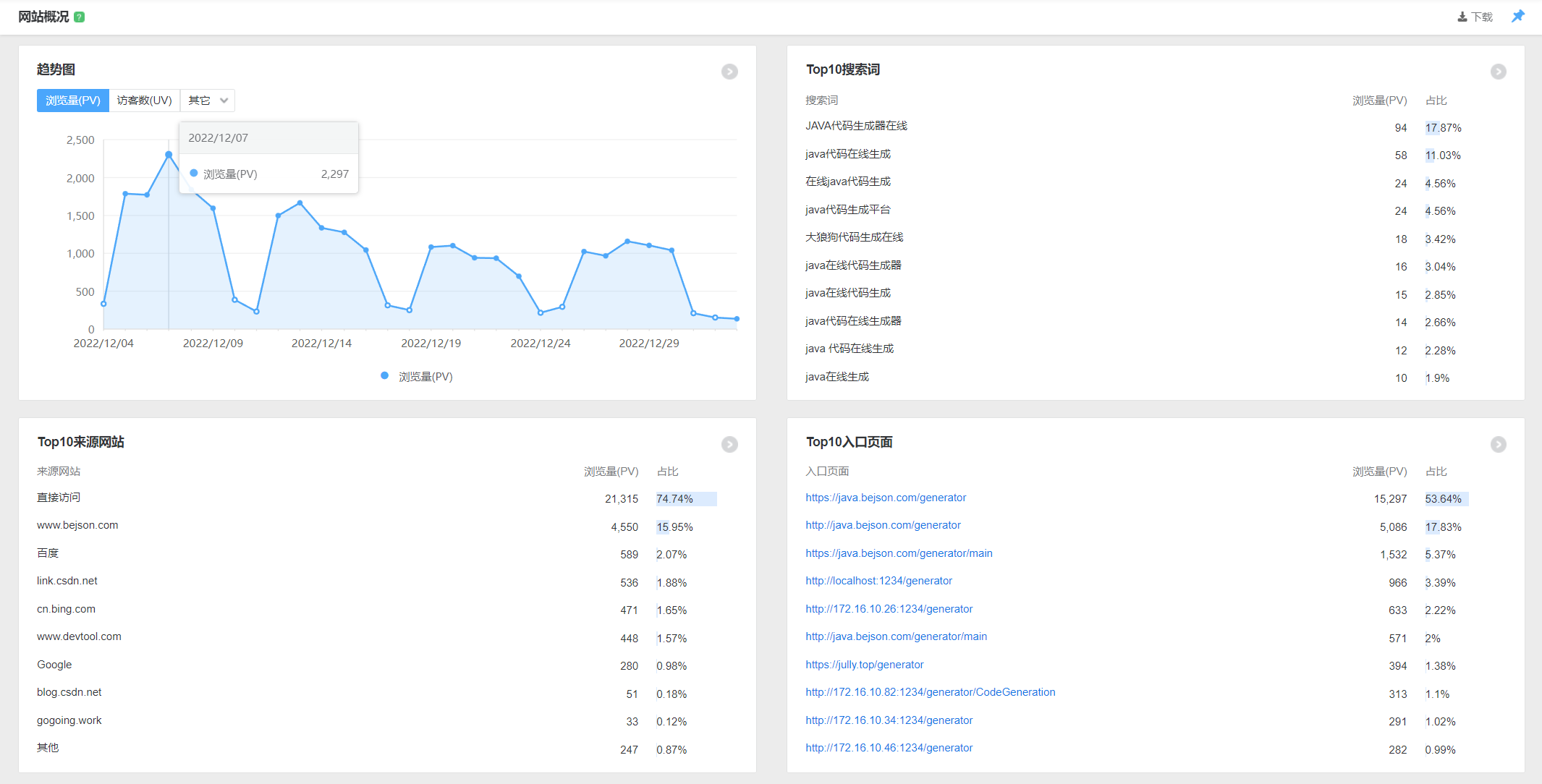Image resolution: width=1542 pixels, height=784 pixels.
Task: Click the 下载 download text button
Action: coord(1482,17)
